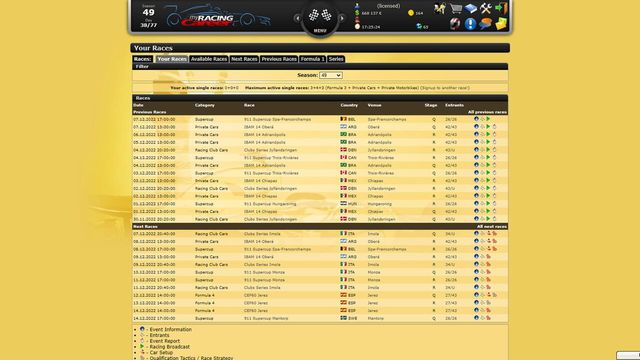This screenshot has width=640, height=360.
Task: Click the blue exclamation notifications icon
Action: point(470,24)
